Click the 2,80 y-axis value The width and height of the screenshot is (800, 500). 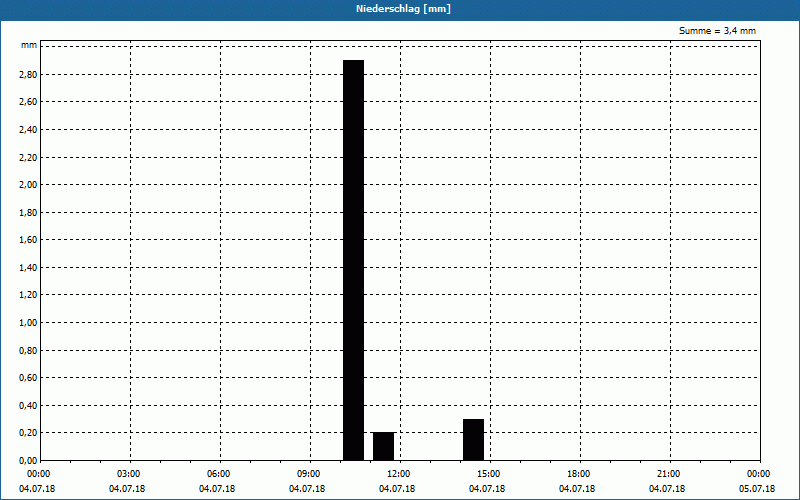pos(28,74)
